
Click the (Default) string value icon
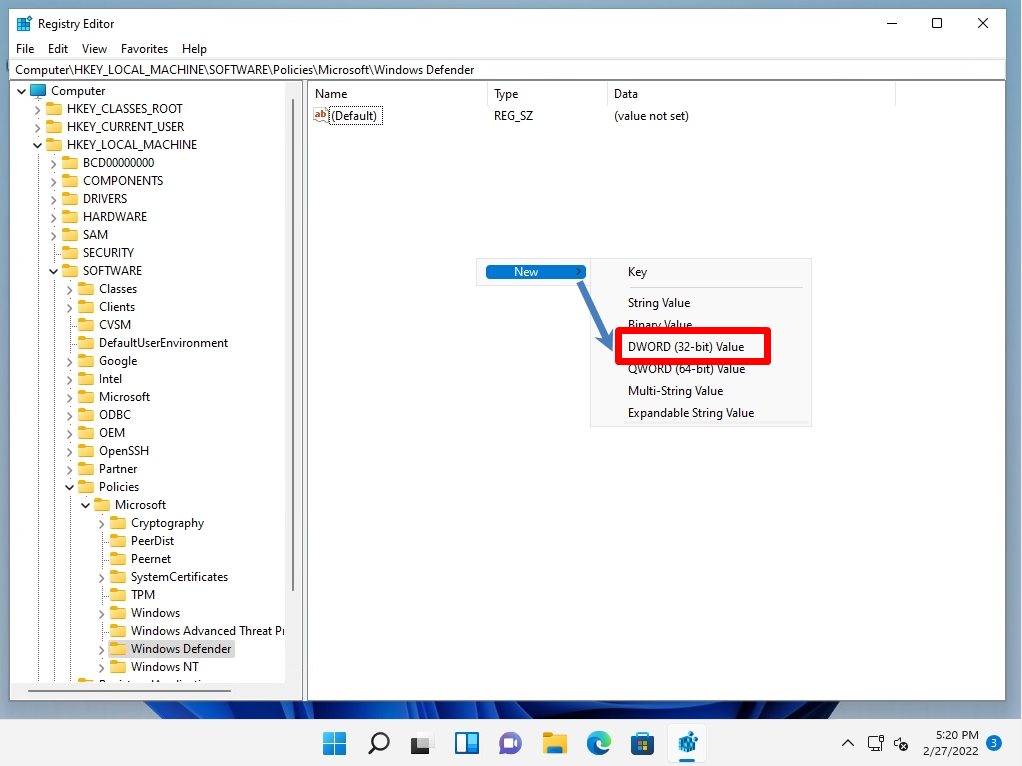click(321, 115)
